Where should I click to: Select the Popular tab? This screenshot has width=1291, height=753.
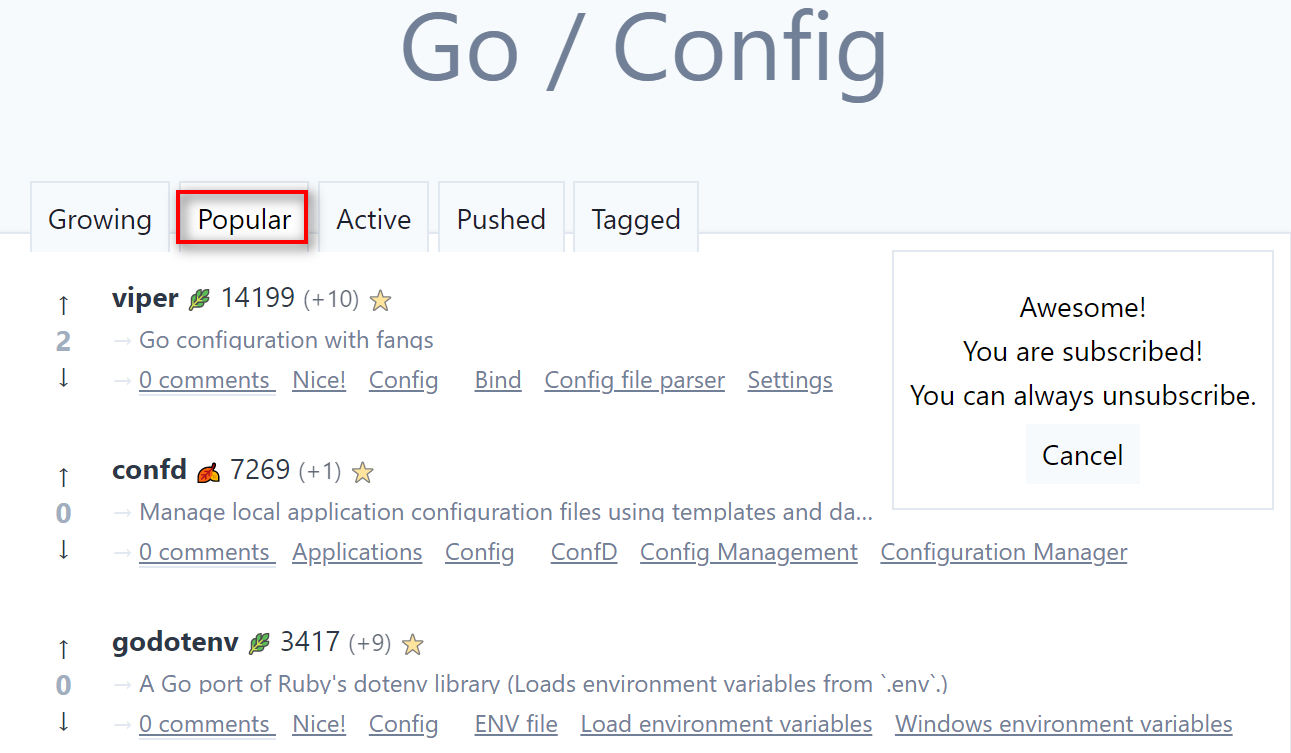click(x=244, y=219)
